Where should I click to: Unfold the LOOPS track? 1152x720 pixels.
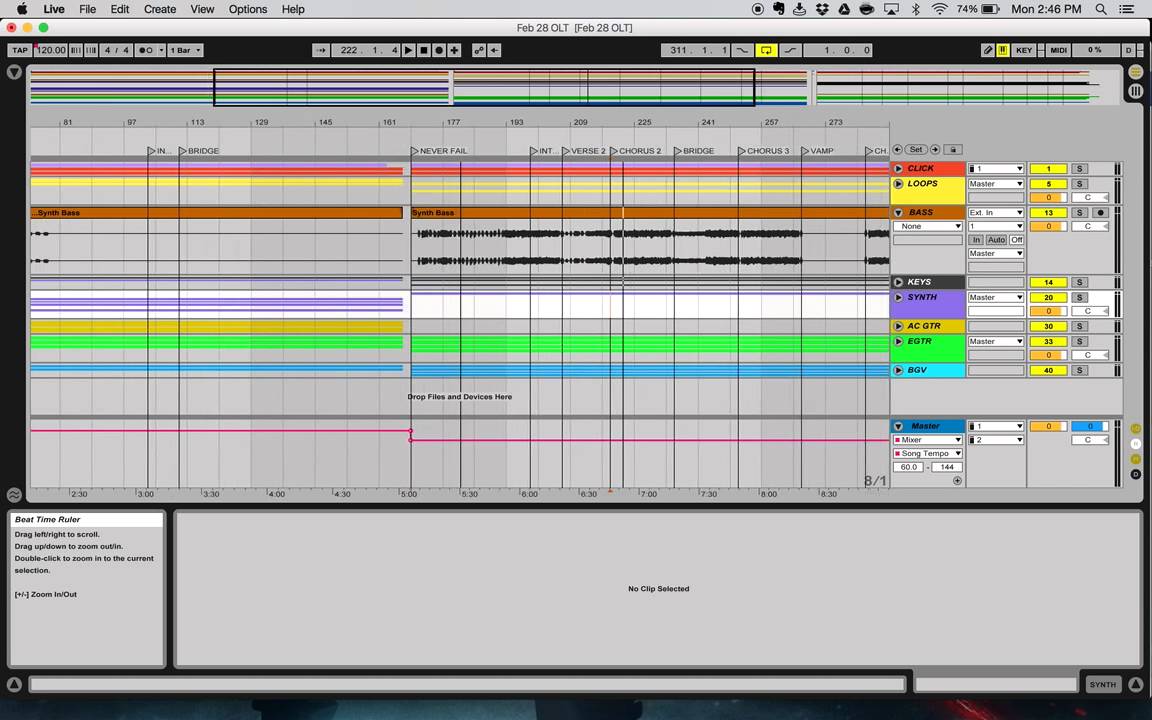coord(898,184)
